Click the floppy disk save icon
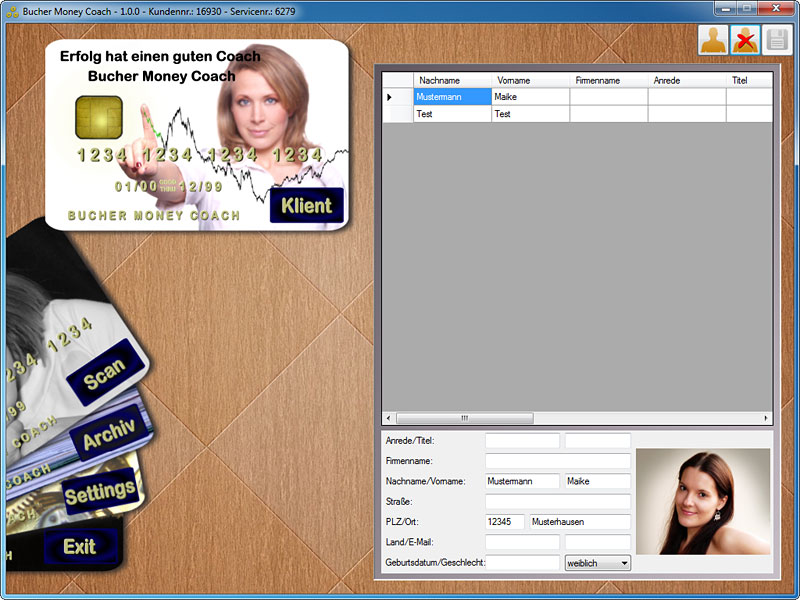Image resolution: width=800 pixels, height=600 pixels. click(777, 40)
